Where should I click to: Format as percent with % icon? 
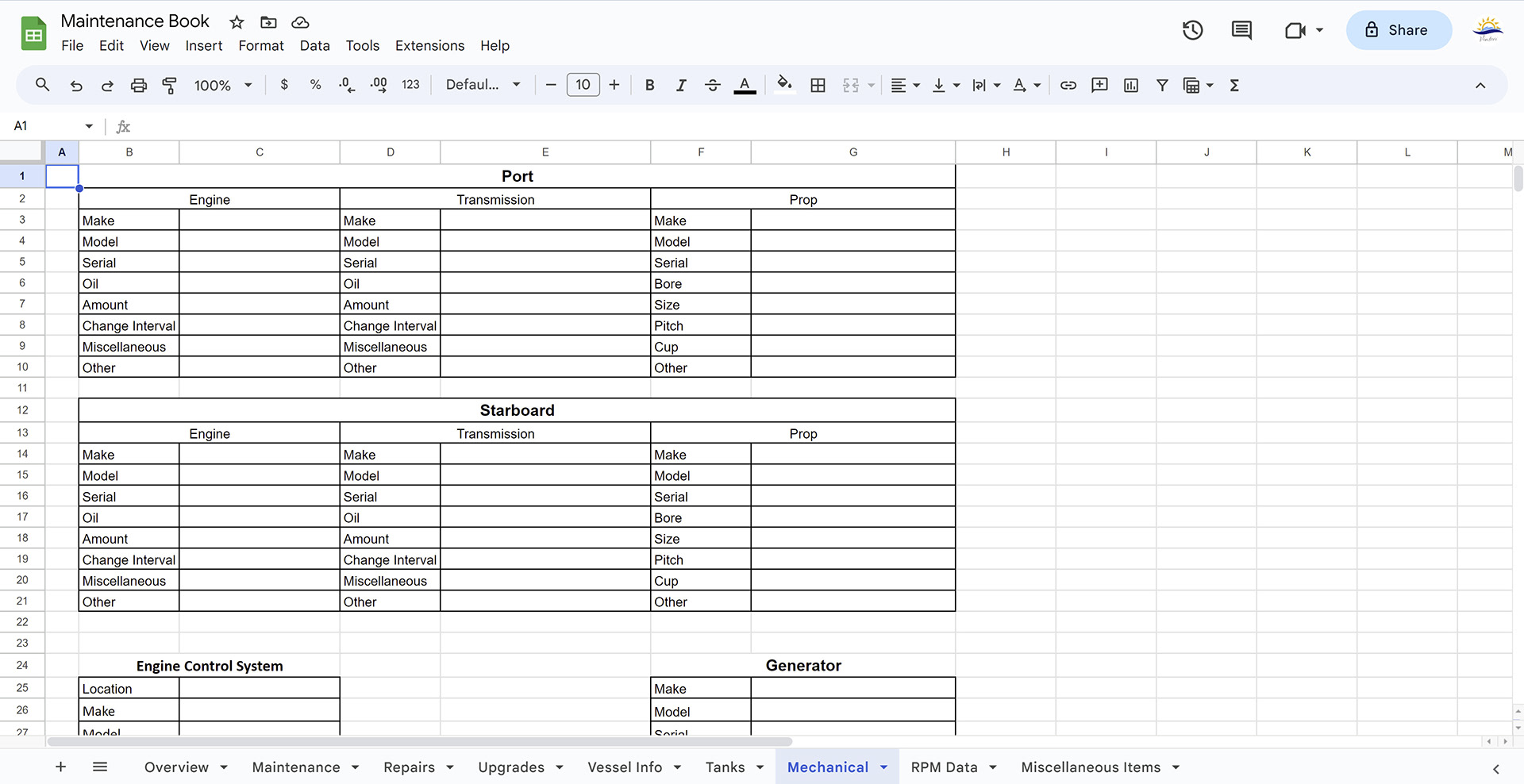(315, 85)
